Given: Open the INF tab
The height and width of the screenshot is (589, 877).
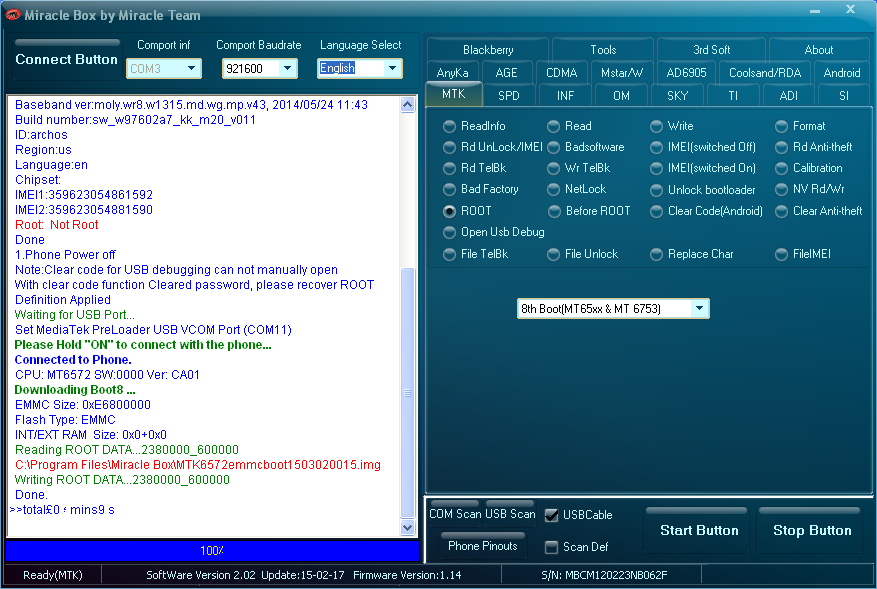Looking at the screenshot, I should (x=565, y=96).
